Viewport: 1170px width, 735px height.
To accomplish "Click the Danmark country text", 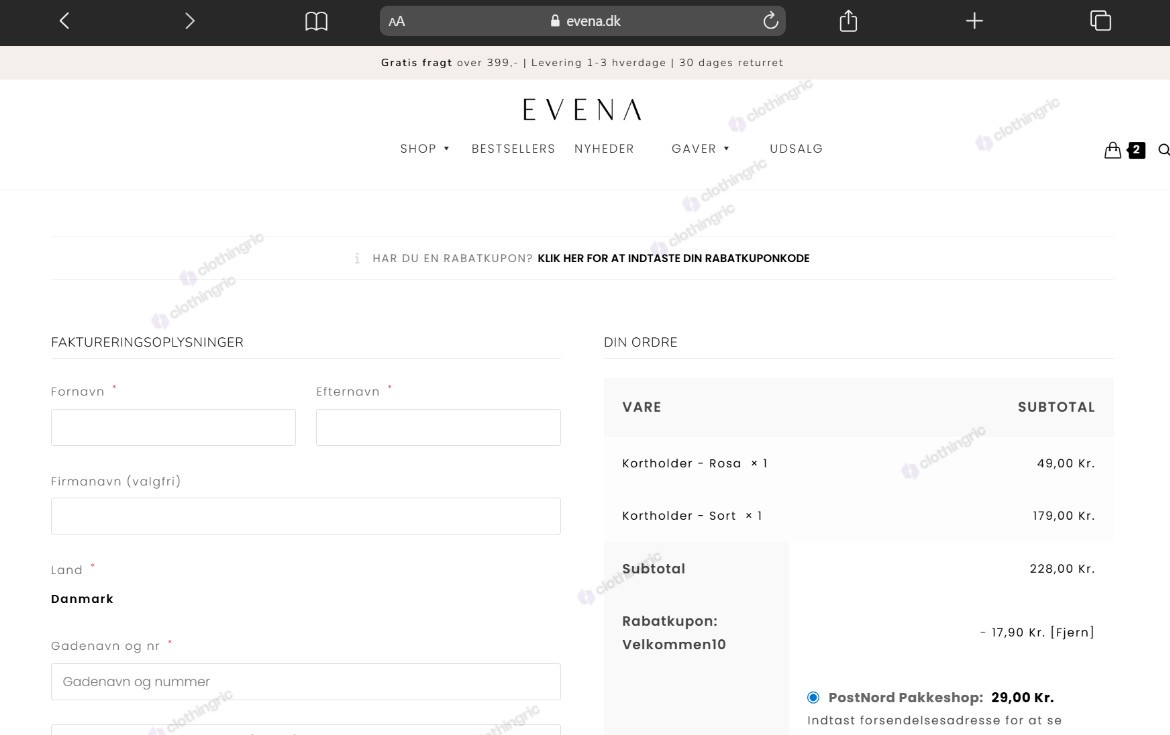I will click(82, 598).
